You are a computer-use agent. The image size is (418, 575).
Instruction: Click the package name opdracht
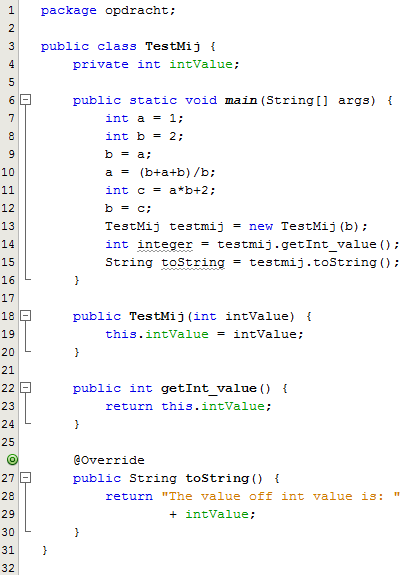tap(137, 11)
